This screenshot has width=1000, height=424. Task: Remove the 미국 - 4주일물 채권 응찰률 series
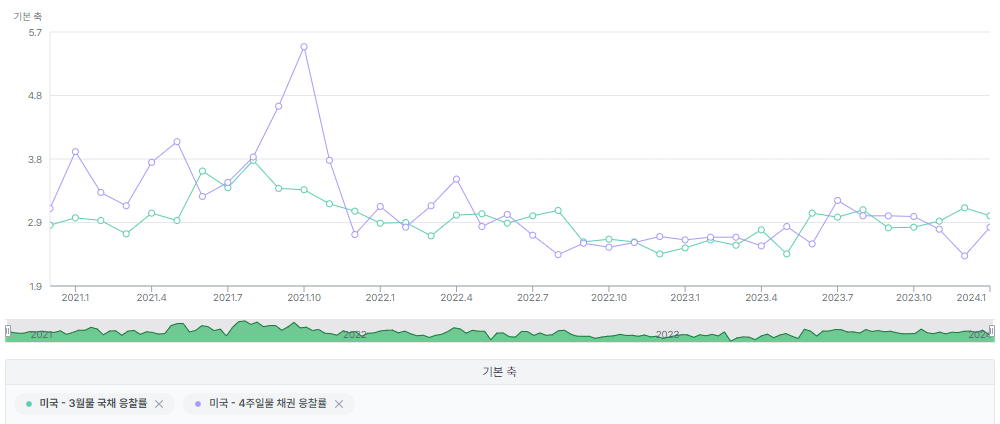[338, 404]
